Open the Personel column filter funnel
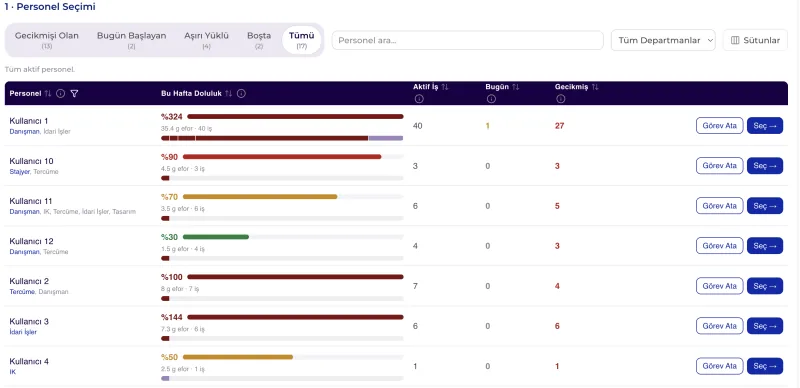Image resolution: width=800 pixels, height=388 pixels. (x=74, y=93)
